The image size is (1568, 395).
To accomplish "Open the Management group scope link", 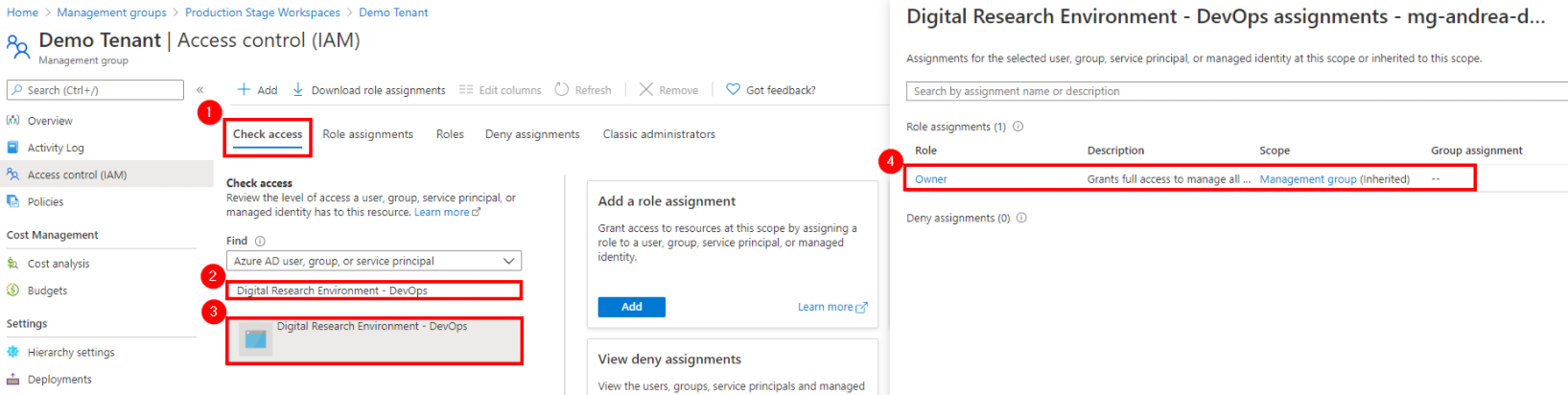I will coord(1308,179).
